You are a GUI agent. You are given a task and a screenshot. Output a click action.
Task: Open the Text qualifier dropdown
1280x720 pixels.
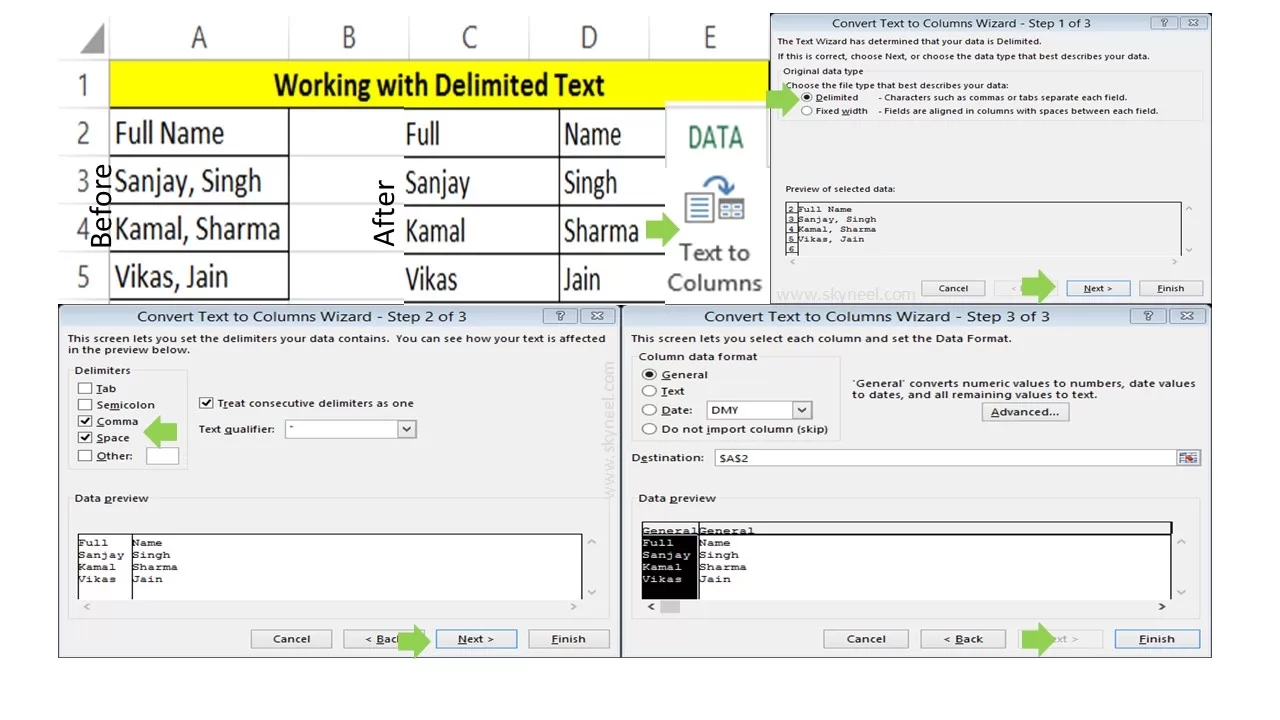point(406,429)
